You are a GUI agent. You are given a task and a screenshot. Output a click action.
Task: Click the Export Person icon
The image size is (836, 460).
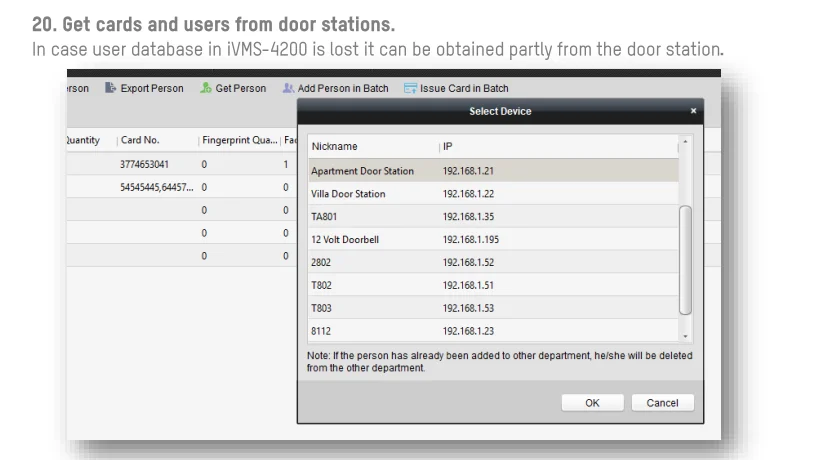[110, 88]
